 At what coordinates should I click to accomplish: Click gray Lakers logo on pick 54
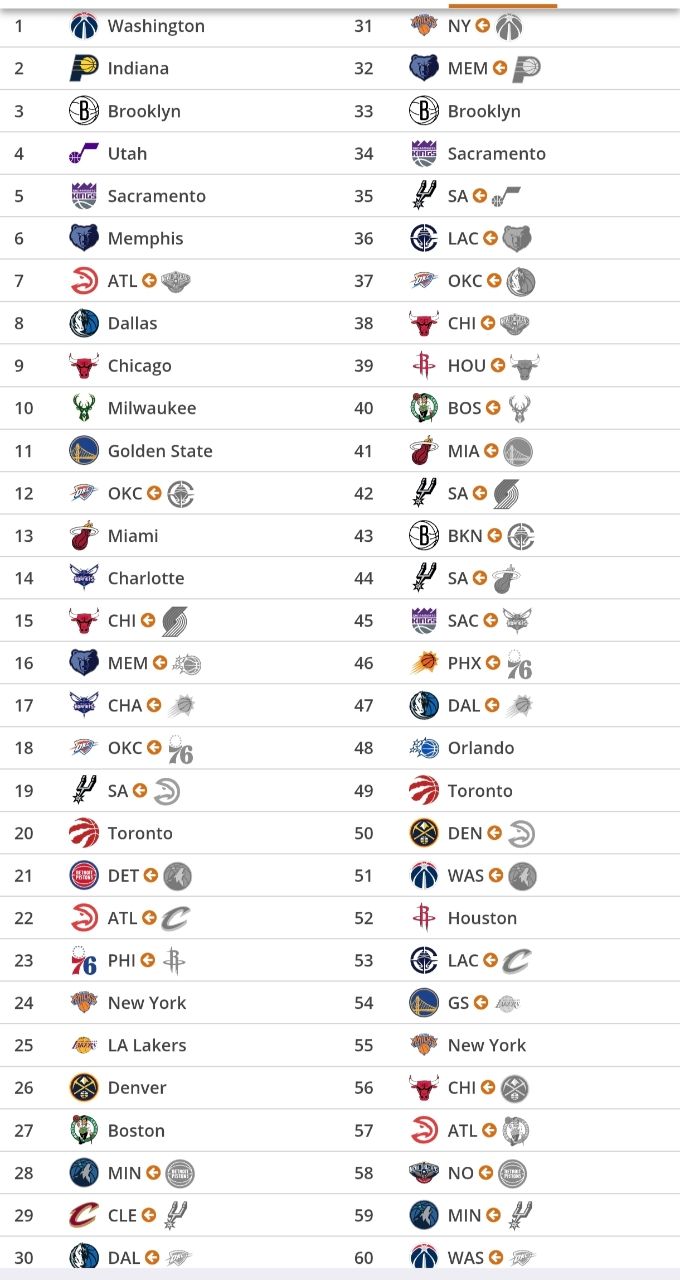click(508, 1003)
